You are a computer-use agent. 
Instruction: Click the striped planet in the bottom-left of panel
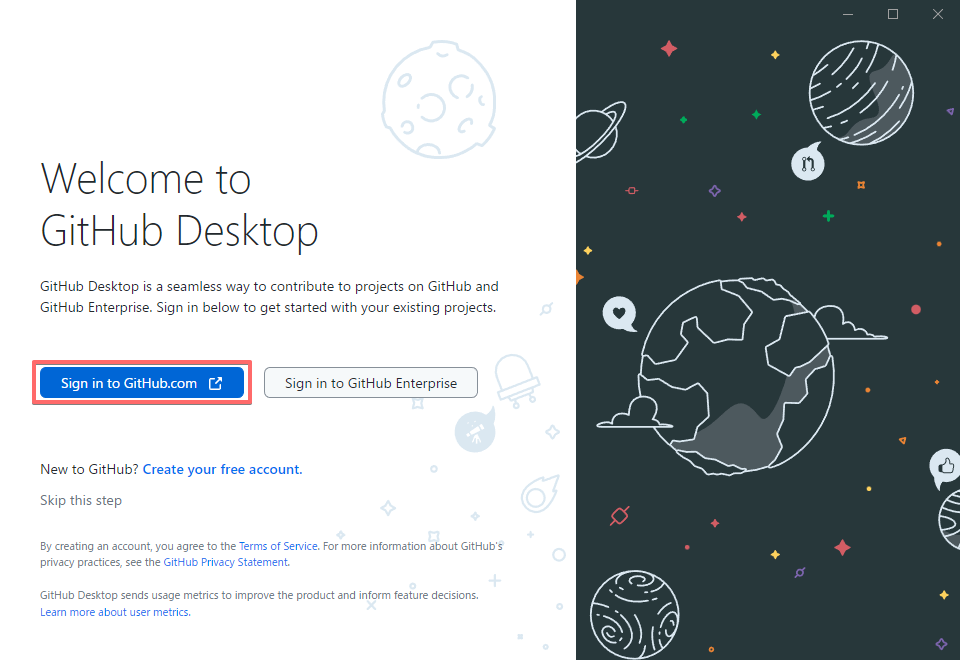point(635,615)
